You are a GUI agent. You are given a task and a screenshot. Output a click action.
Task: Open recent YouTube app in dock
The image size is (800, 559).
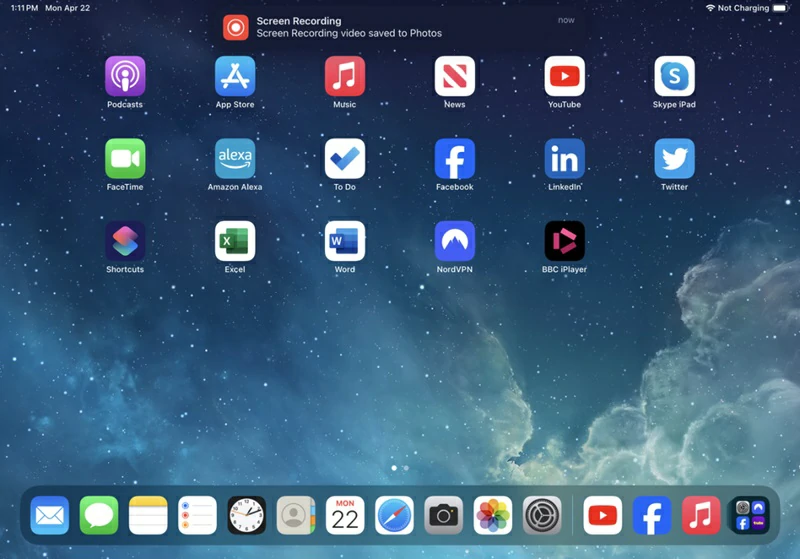click(x=603, y=515)
